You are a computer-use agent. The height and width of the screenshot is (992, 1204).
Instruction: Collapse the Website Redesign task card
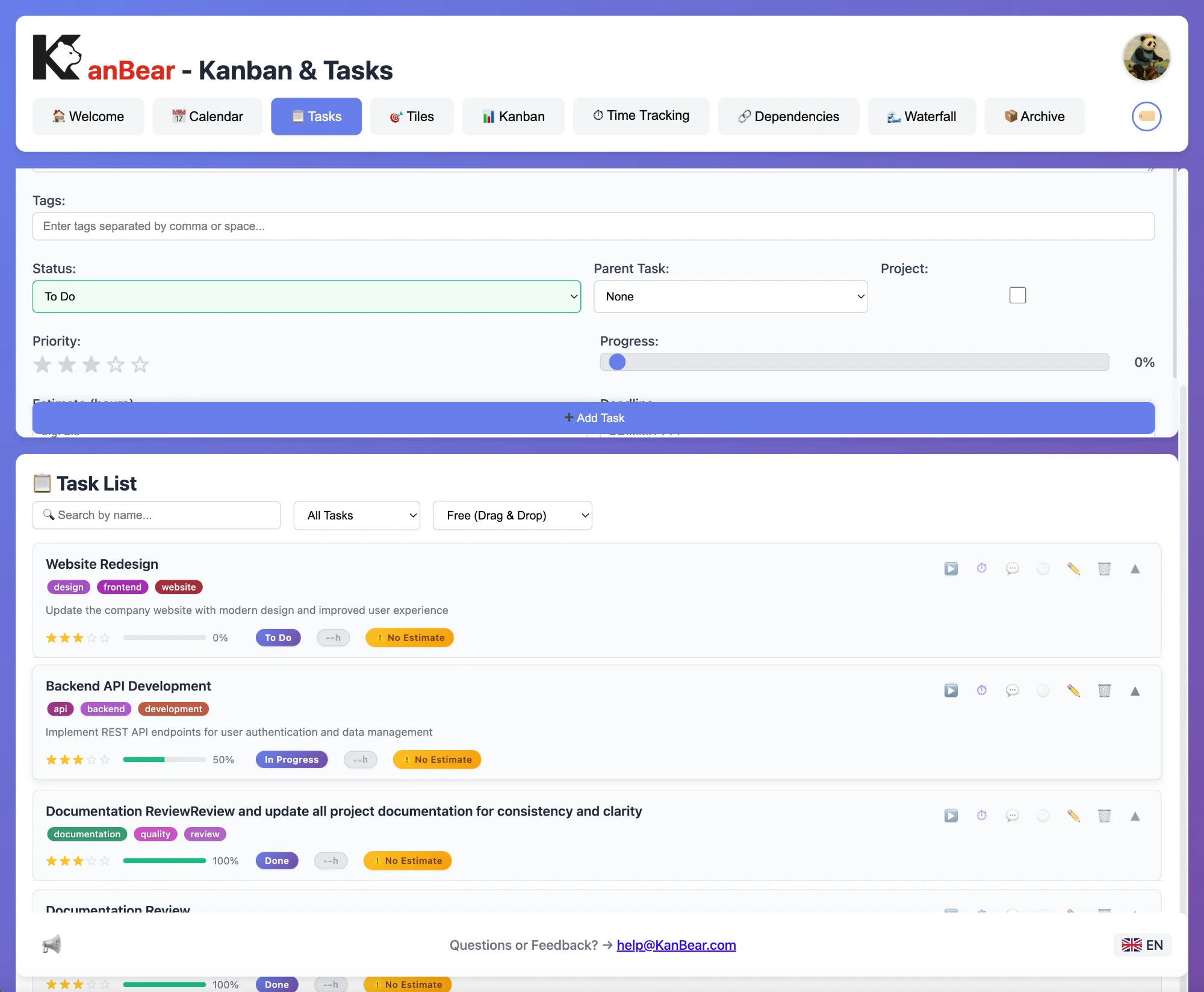coord(1135,569)
